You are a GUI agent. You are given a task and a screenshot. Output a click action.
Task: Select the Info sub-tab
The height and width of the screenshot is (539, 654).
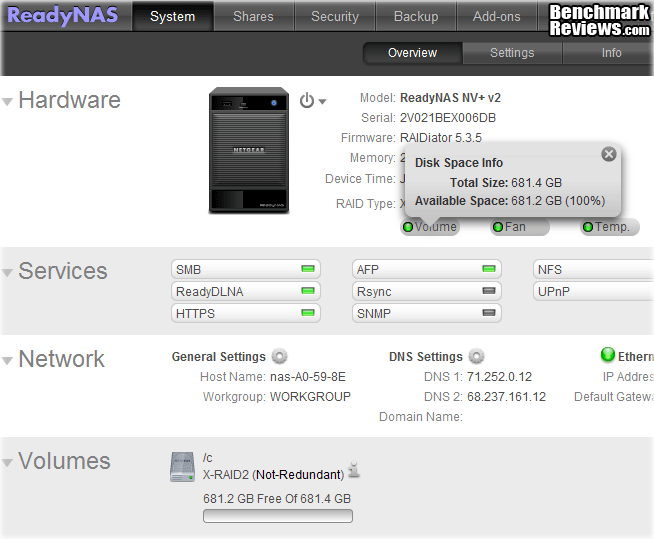pos(611,53)
